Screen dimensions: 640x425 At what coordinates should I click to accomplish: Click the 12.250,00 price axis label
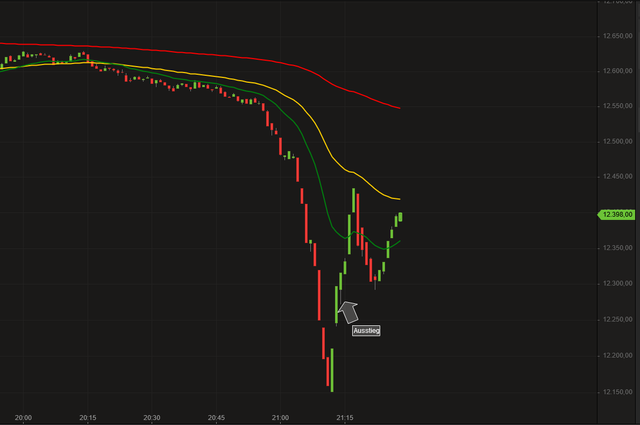[x=618, y=320]
